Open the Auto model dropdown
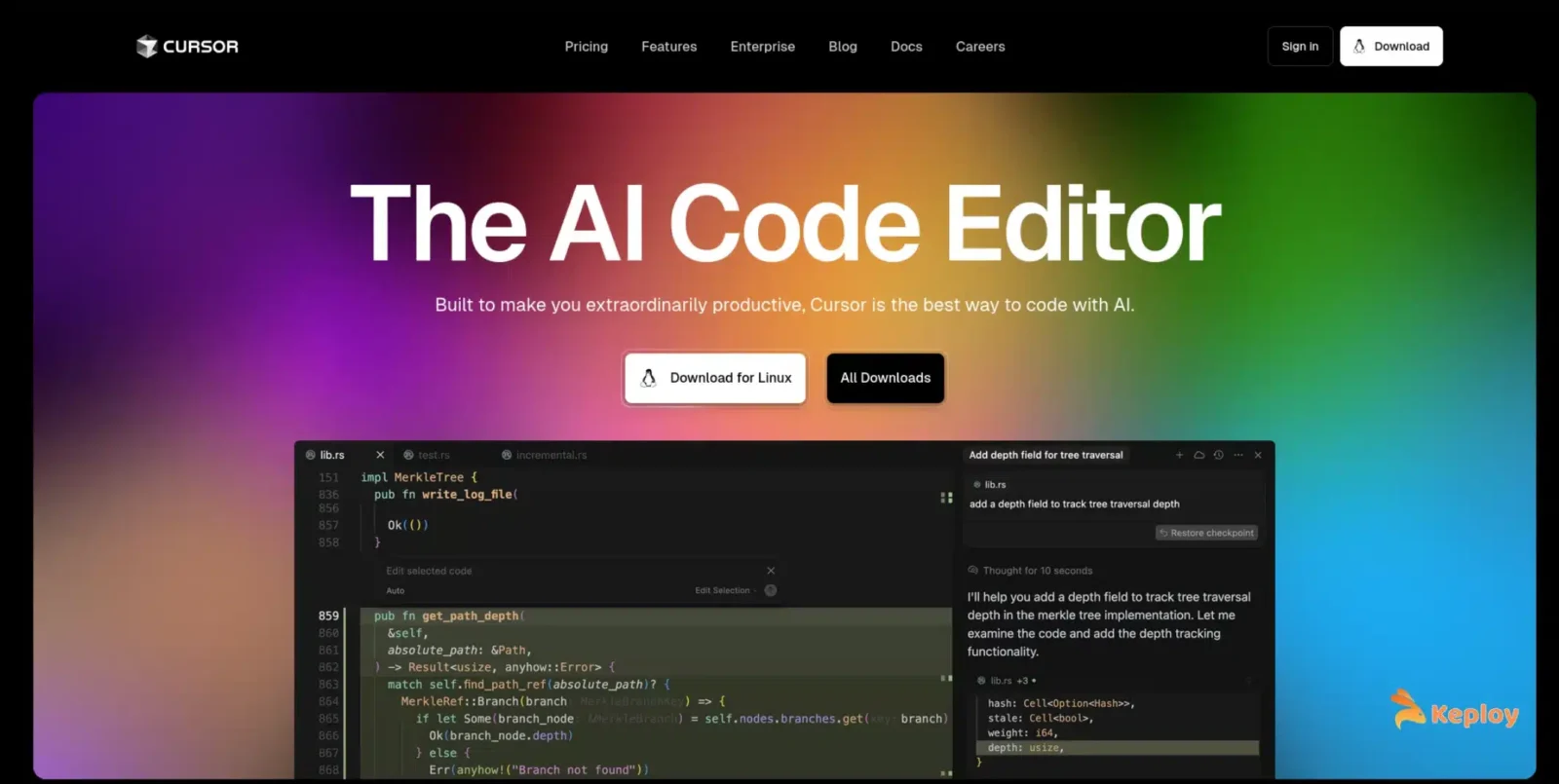 pos(396,590)
